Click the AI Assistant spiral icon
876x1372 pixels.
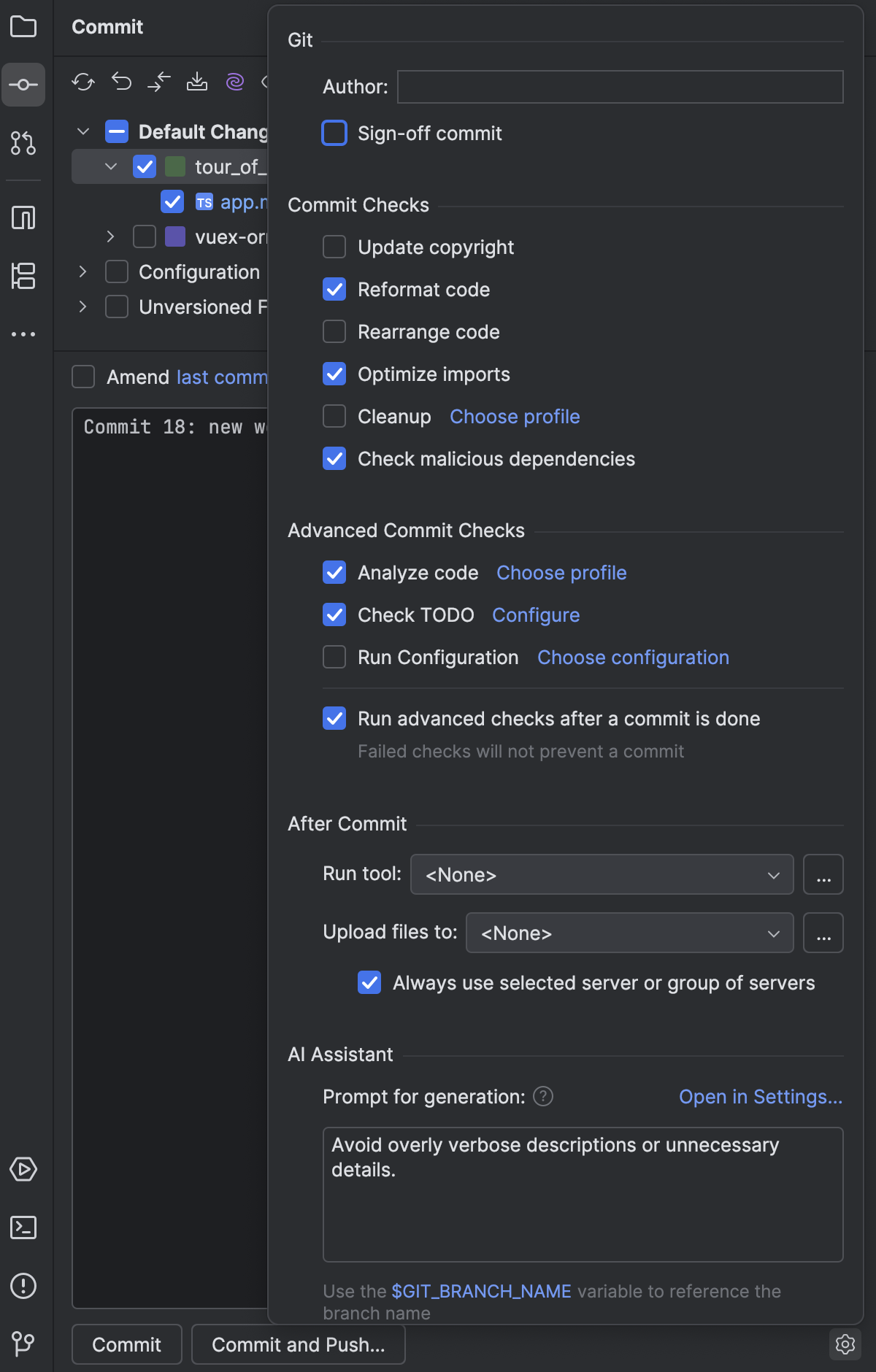(x=235, y=82)
